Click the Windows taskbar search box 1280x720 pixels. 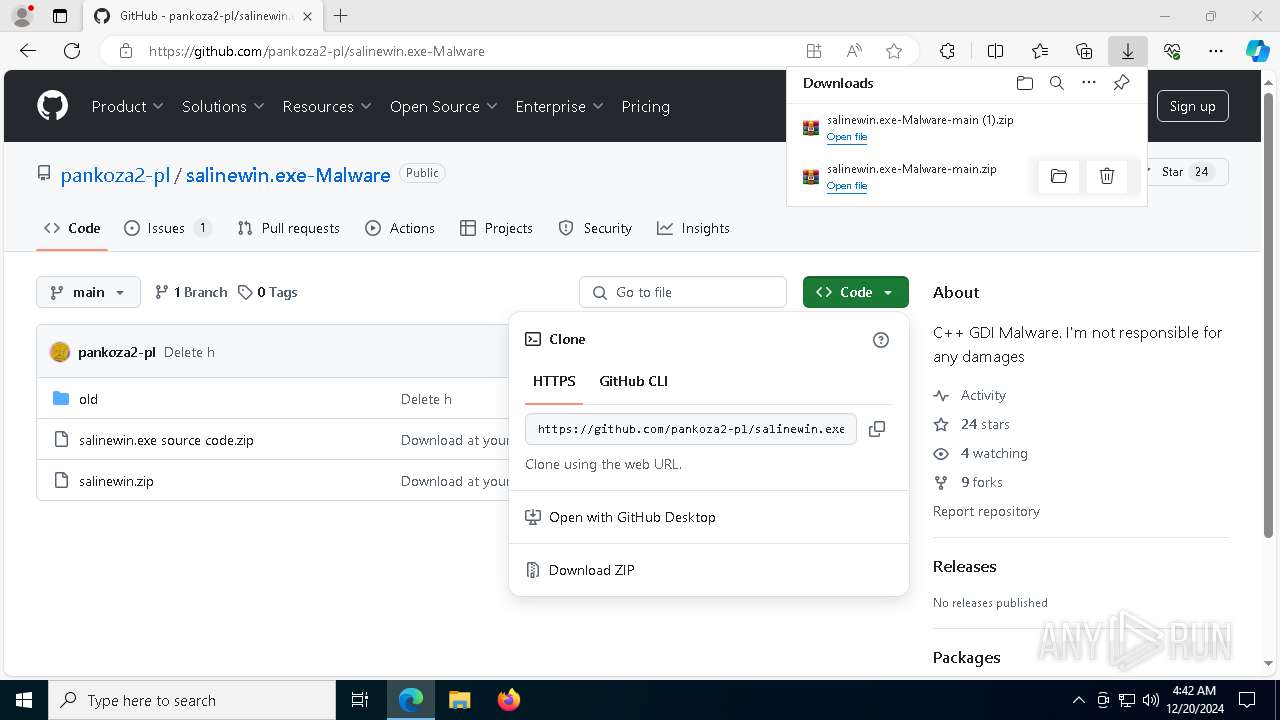pyautogui.click(x=192, y=700)
